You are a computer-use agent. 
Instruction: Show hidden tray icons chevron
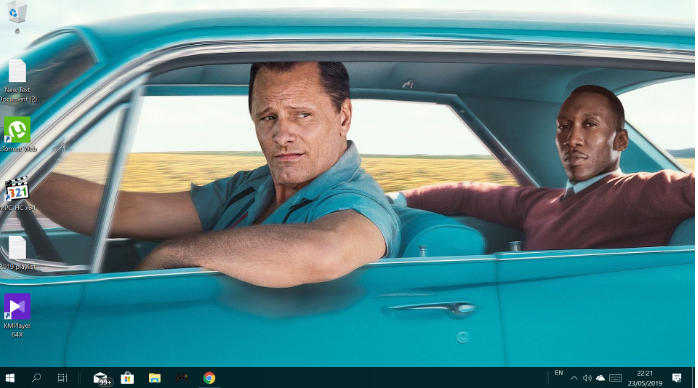tap(574, 378)
